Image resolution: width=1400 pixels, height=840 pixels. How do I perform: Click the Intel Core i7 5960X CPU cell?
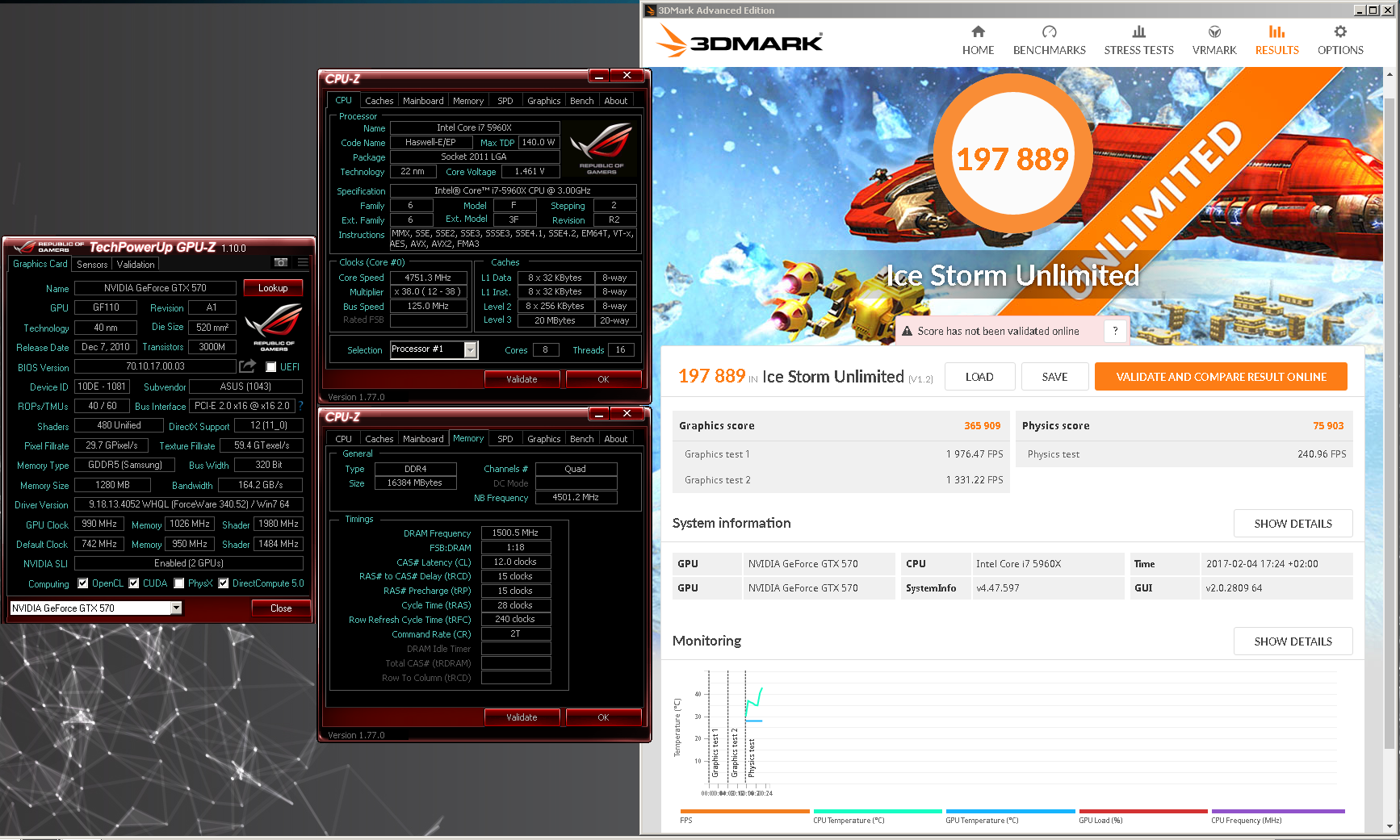pos(1047,564)
